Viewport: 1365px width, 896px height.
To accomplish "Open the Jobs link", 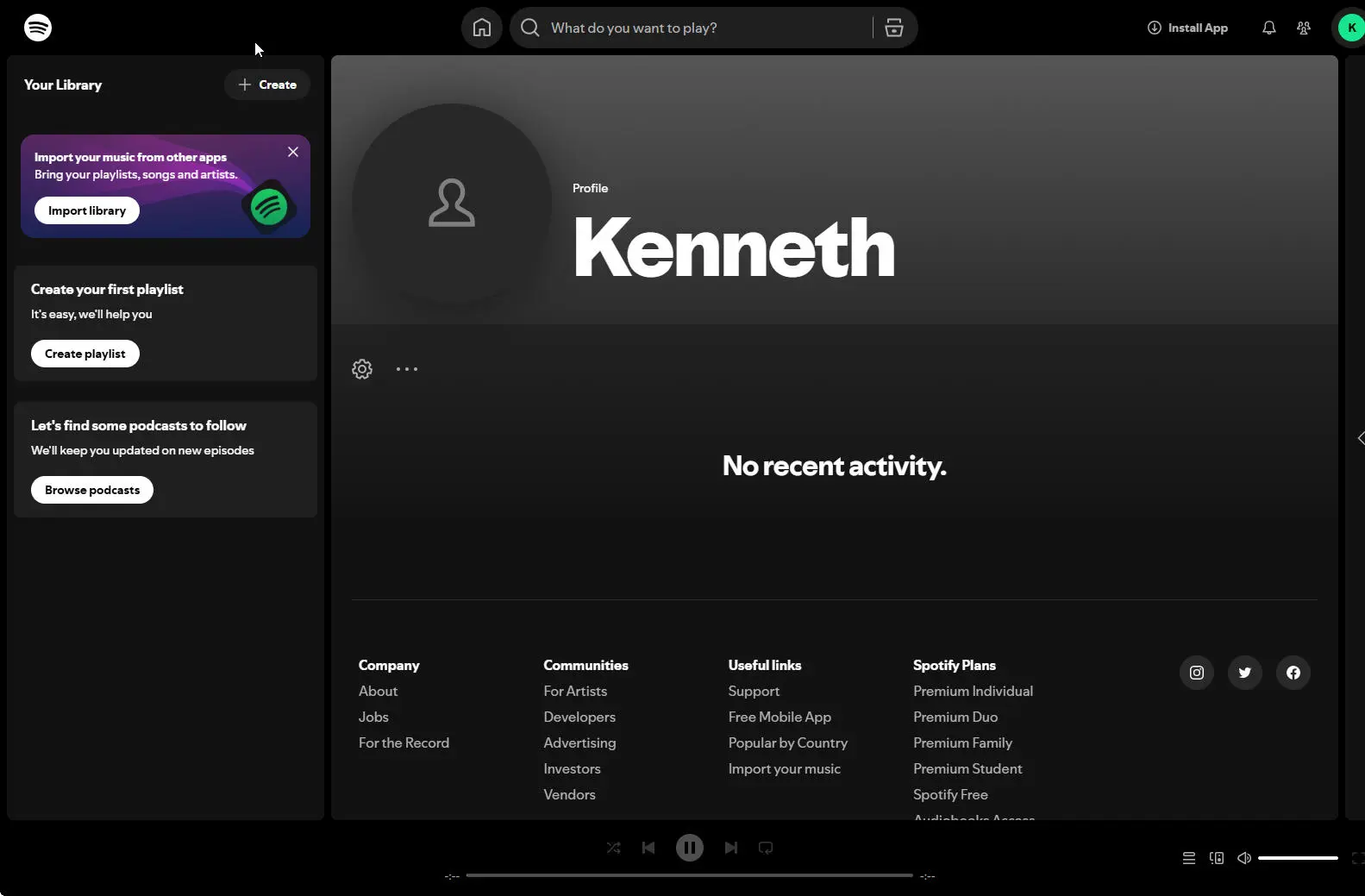I will pos(373,717).
